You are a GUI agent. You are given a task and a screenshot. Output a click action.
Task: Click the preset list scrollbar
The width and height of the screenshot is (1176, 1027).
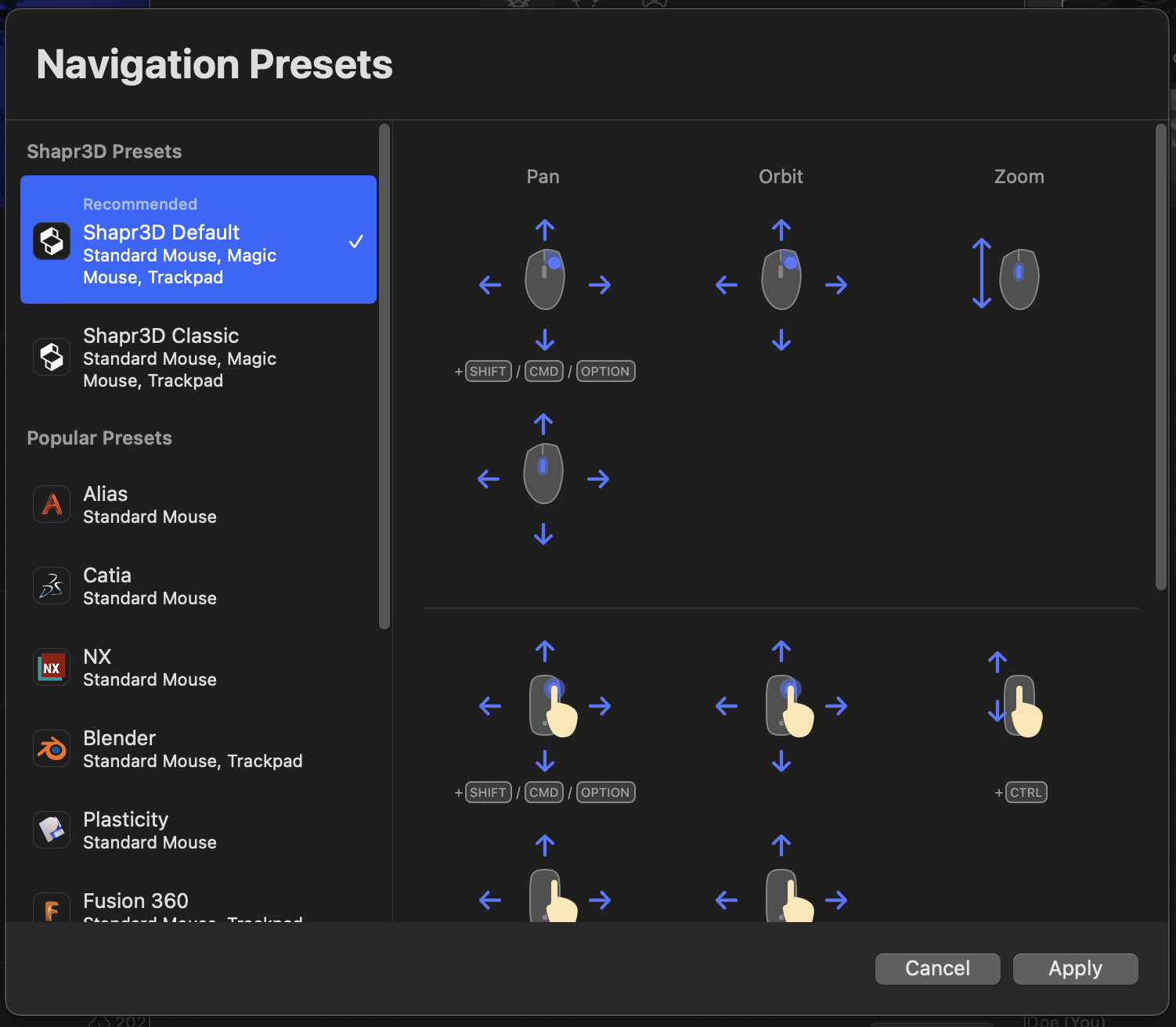[384, 377]
